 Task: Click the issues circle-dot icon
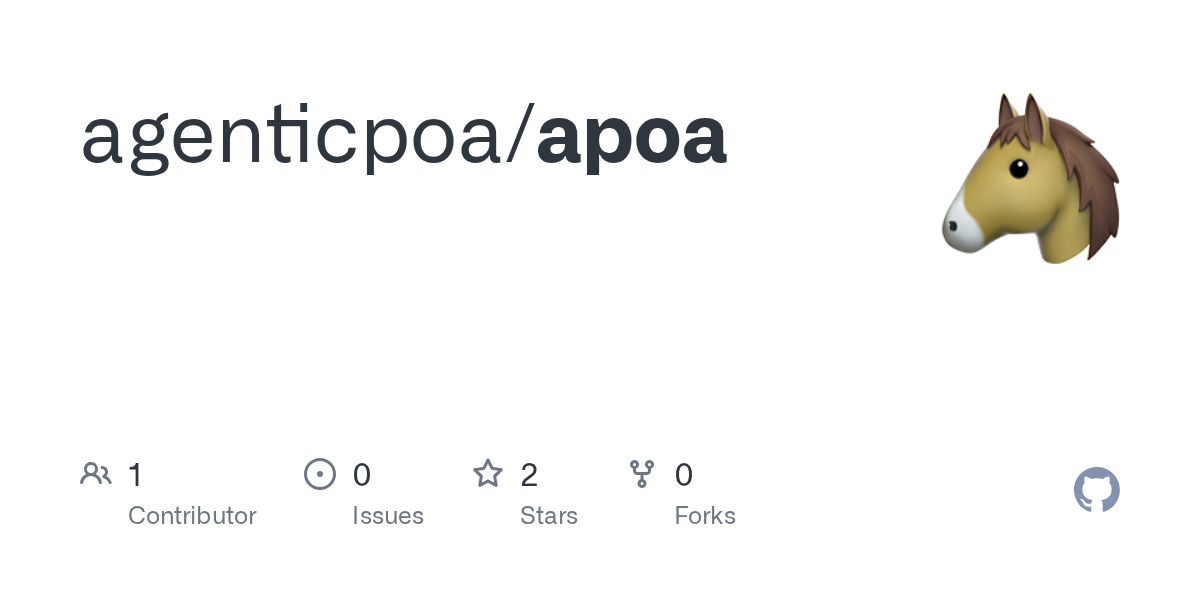[319, 474]
